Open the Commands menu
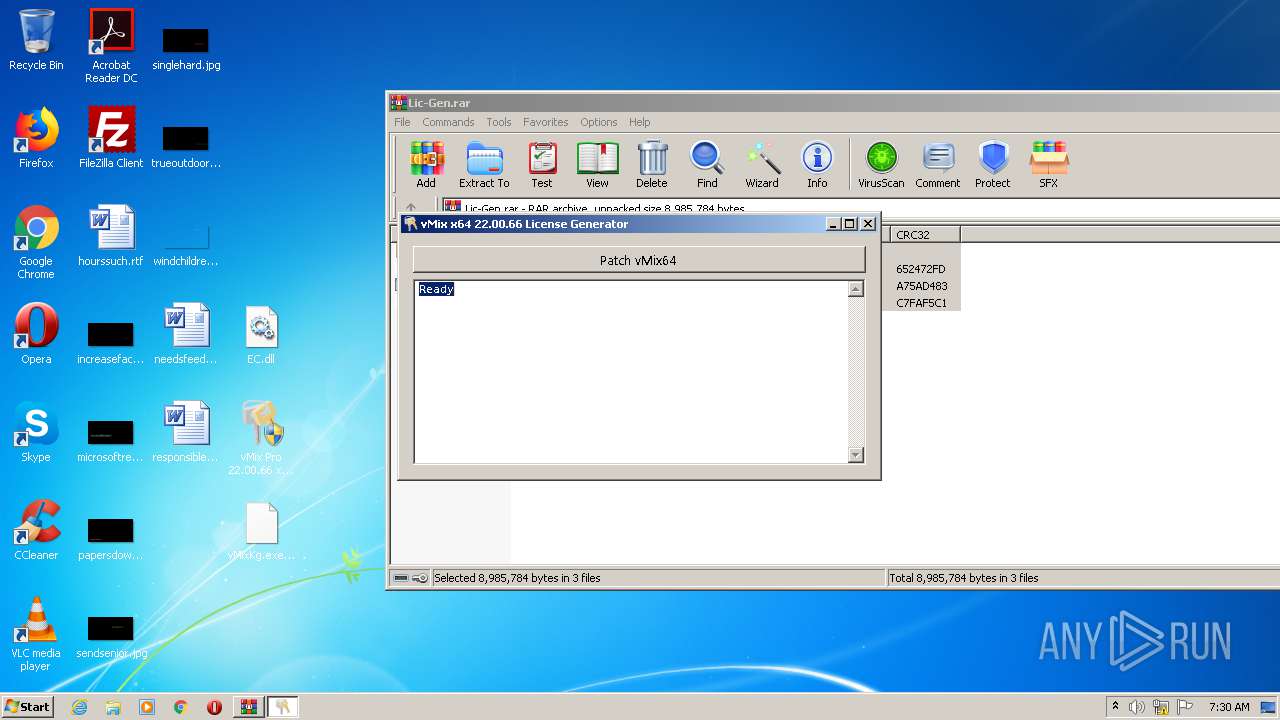 point(448,122)
